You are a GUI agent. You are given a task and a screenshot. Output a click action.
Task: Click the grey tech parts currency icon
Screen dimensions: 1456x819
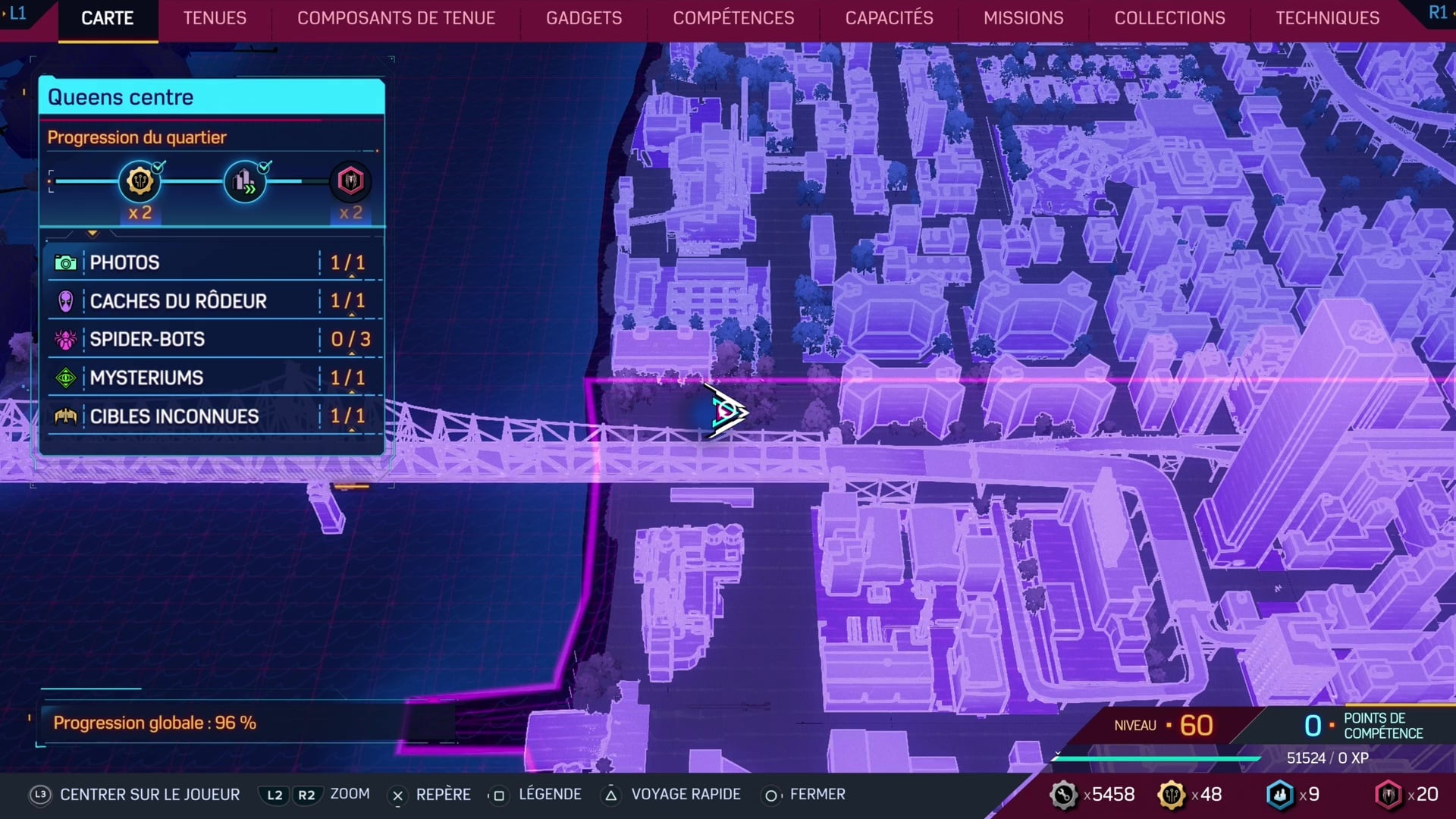tap(1063, 795)
